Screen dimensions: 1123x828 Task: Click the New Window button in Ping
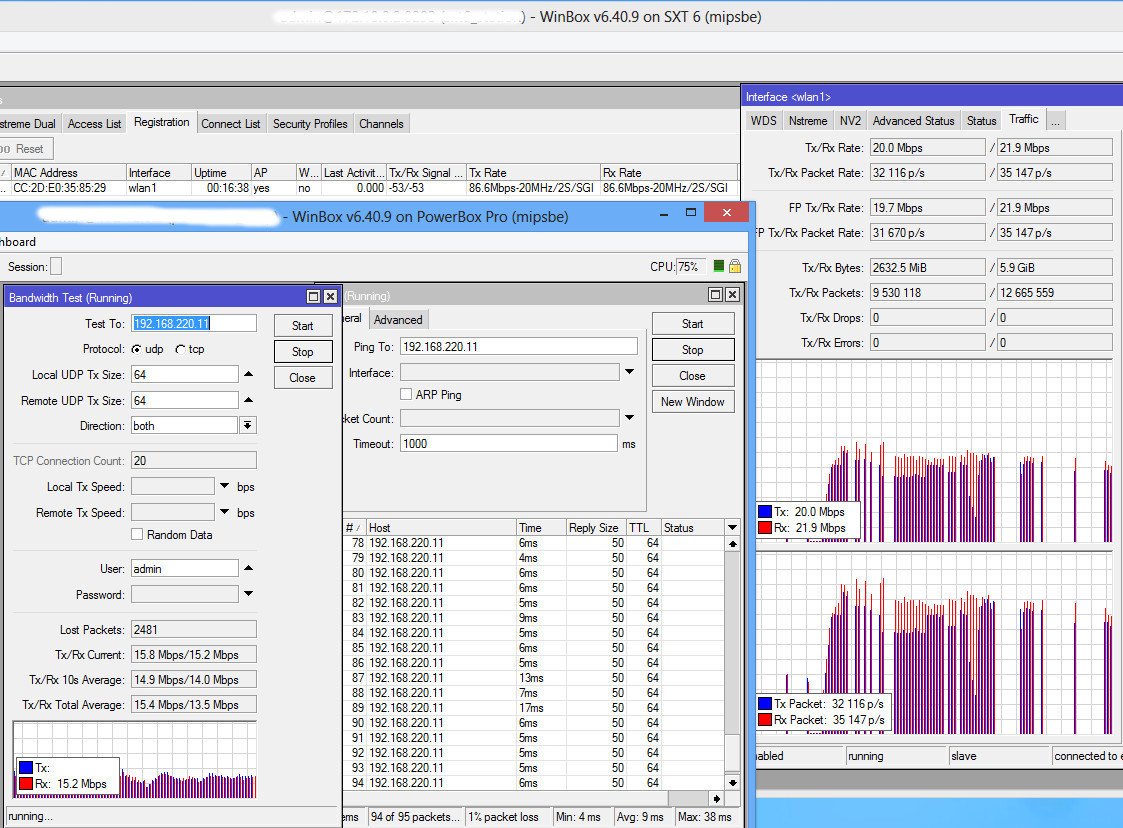tap(693, 402)
